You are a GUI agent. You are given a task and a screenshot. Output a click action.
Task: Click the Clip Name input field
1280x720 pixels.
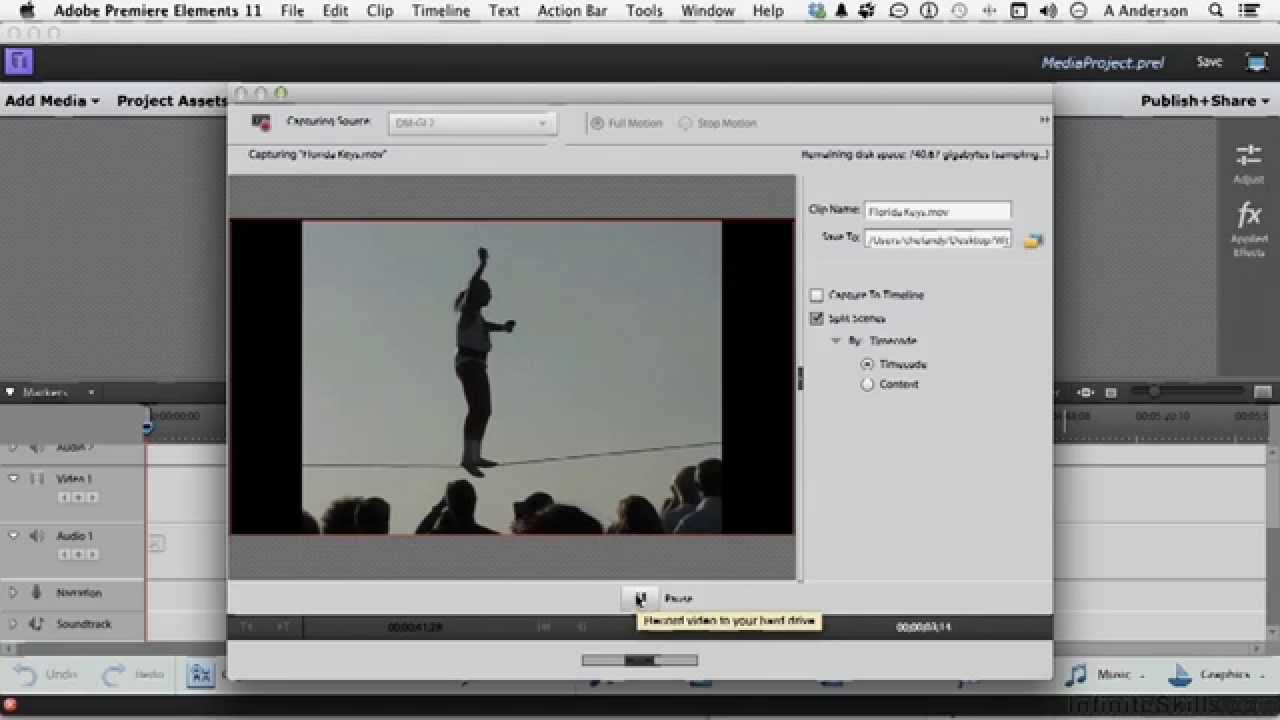click(937, 211)
